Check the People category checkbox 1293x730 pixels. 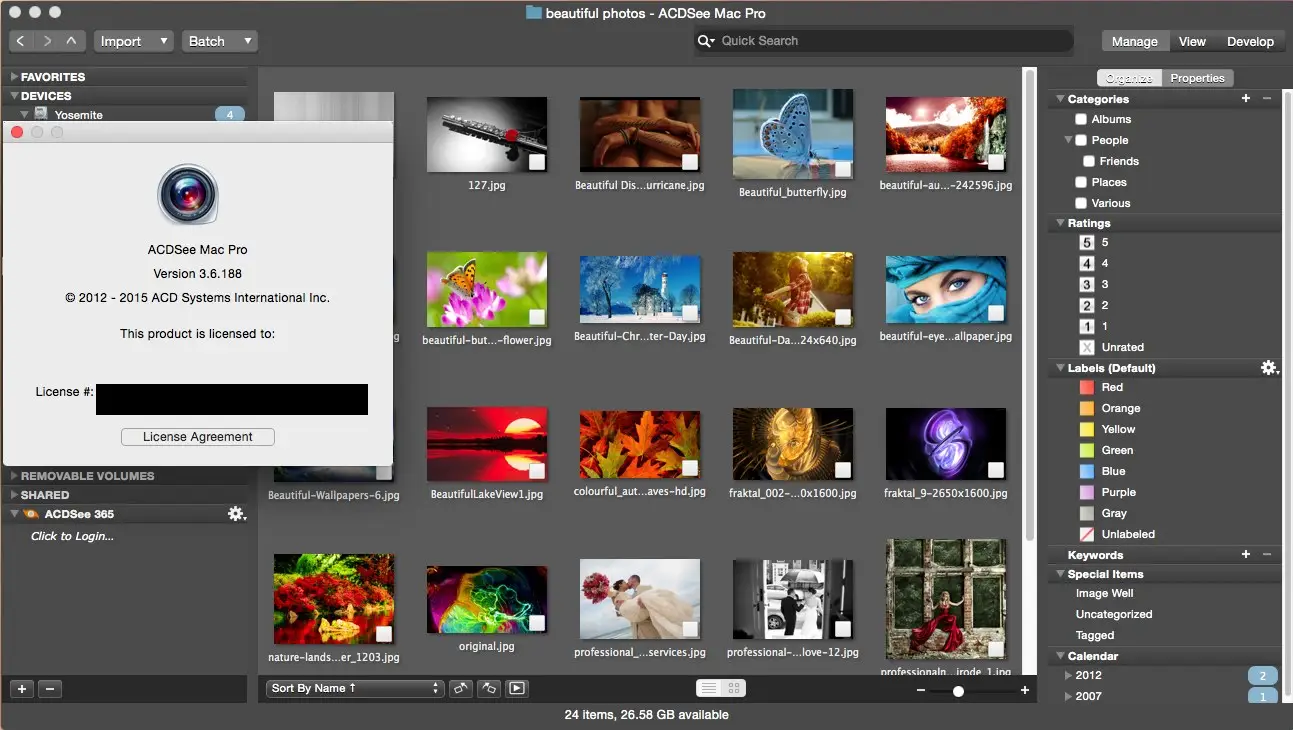pyautogui.click(x=1081, y=140)
